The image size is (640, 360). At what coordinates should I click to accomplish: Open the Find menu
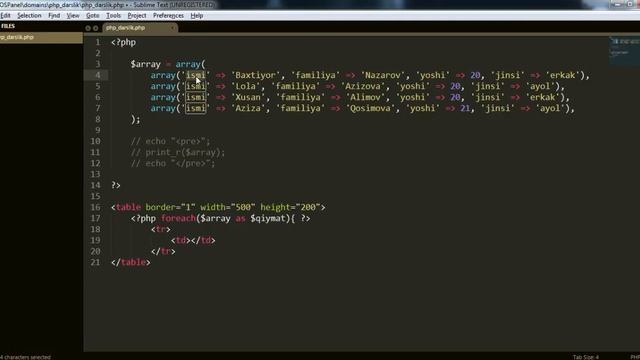[54, 16]
